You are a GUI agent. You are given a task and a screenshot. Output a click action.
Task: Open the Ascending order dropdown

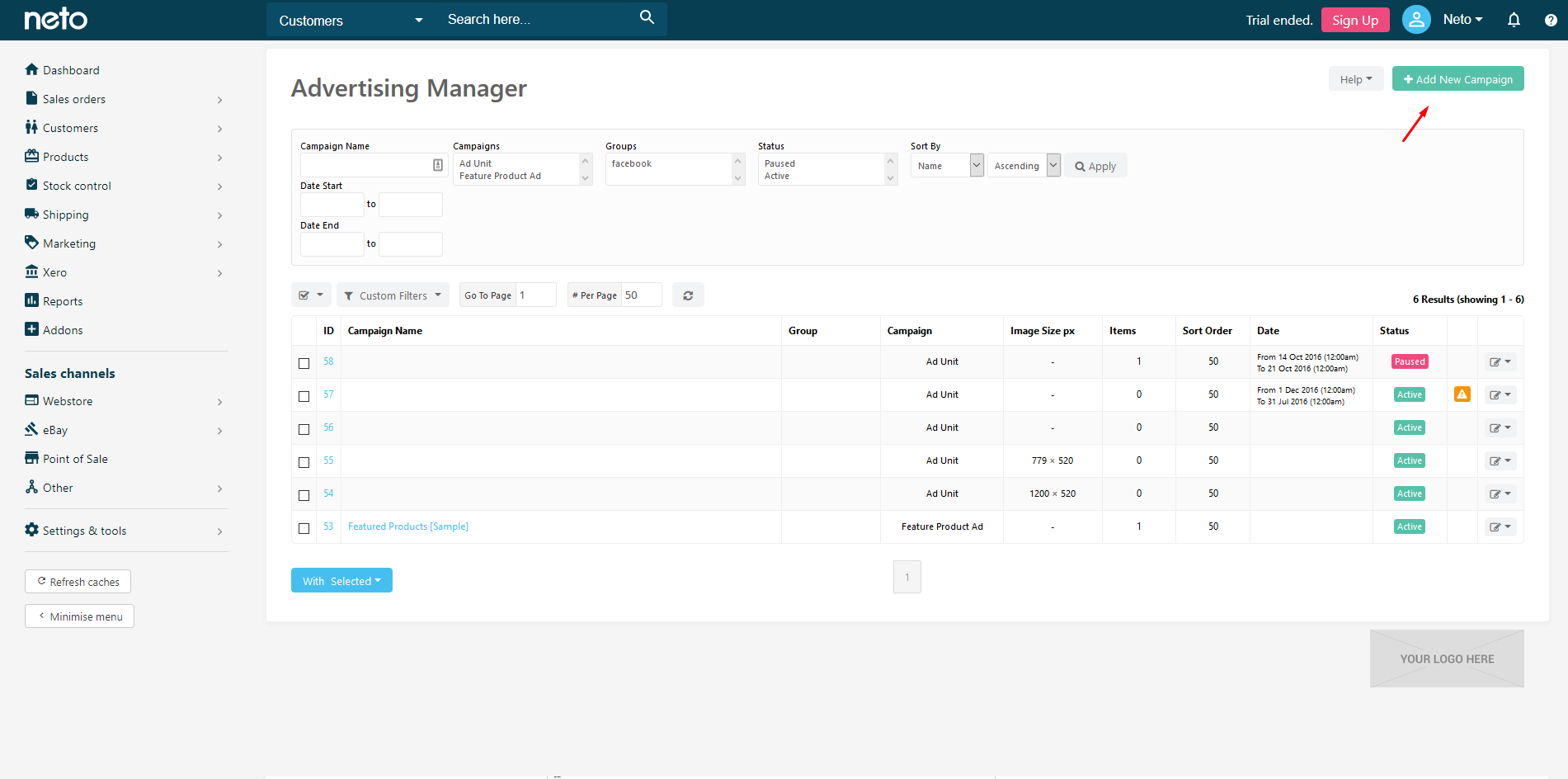[1024, 165]
